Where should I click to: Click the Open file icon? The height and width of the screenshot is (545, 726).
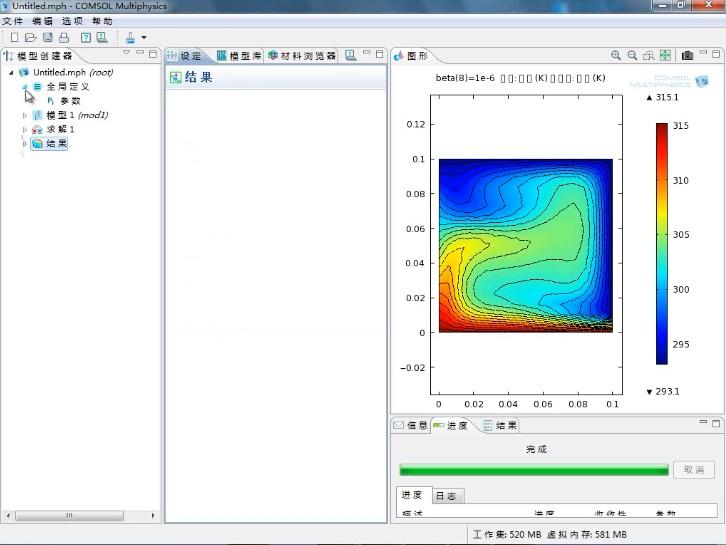tap(31, 38)
